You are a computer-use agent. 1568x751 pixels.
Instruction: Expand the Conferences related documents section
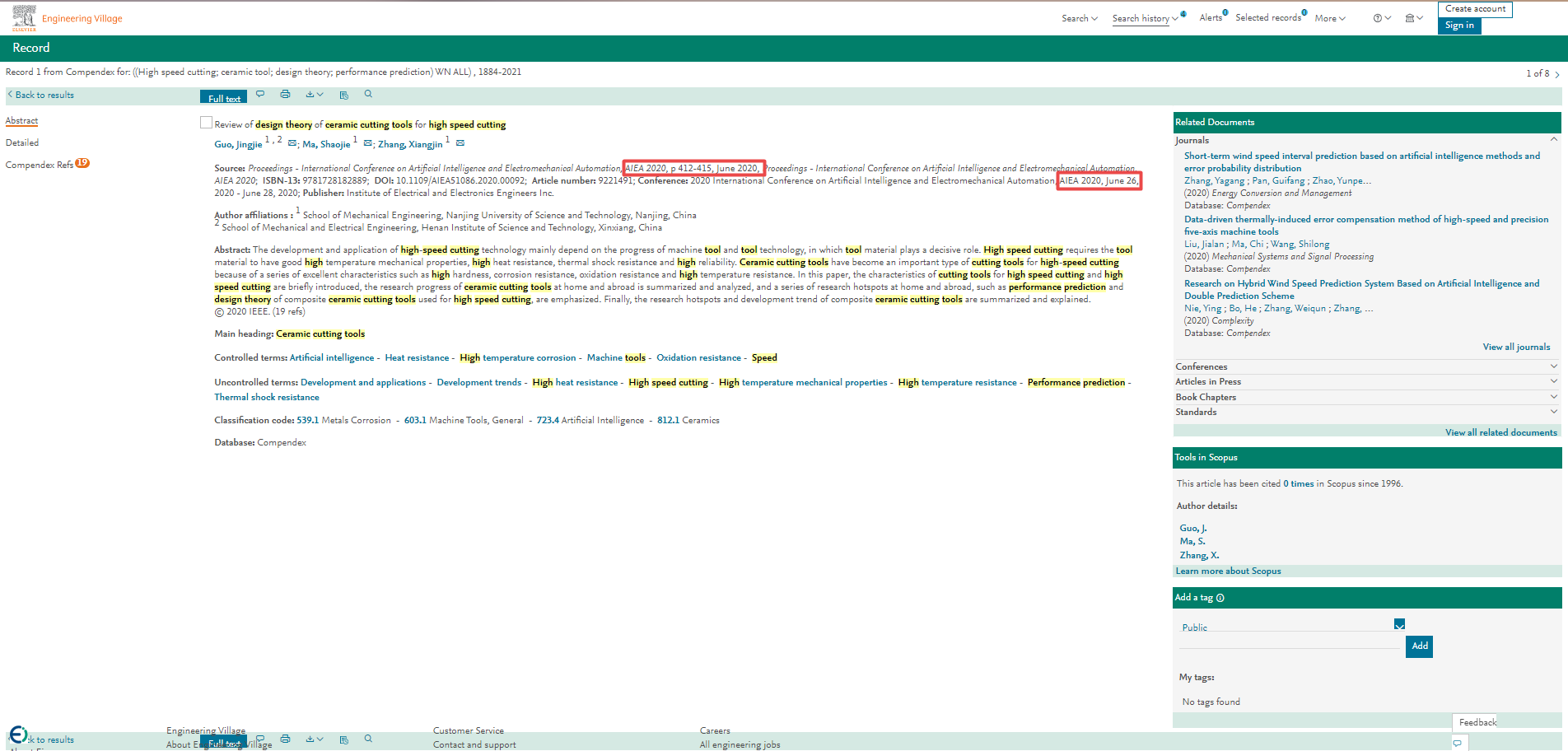[1553, 366]
